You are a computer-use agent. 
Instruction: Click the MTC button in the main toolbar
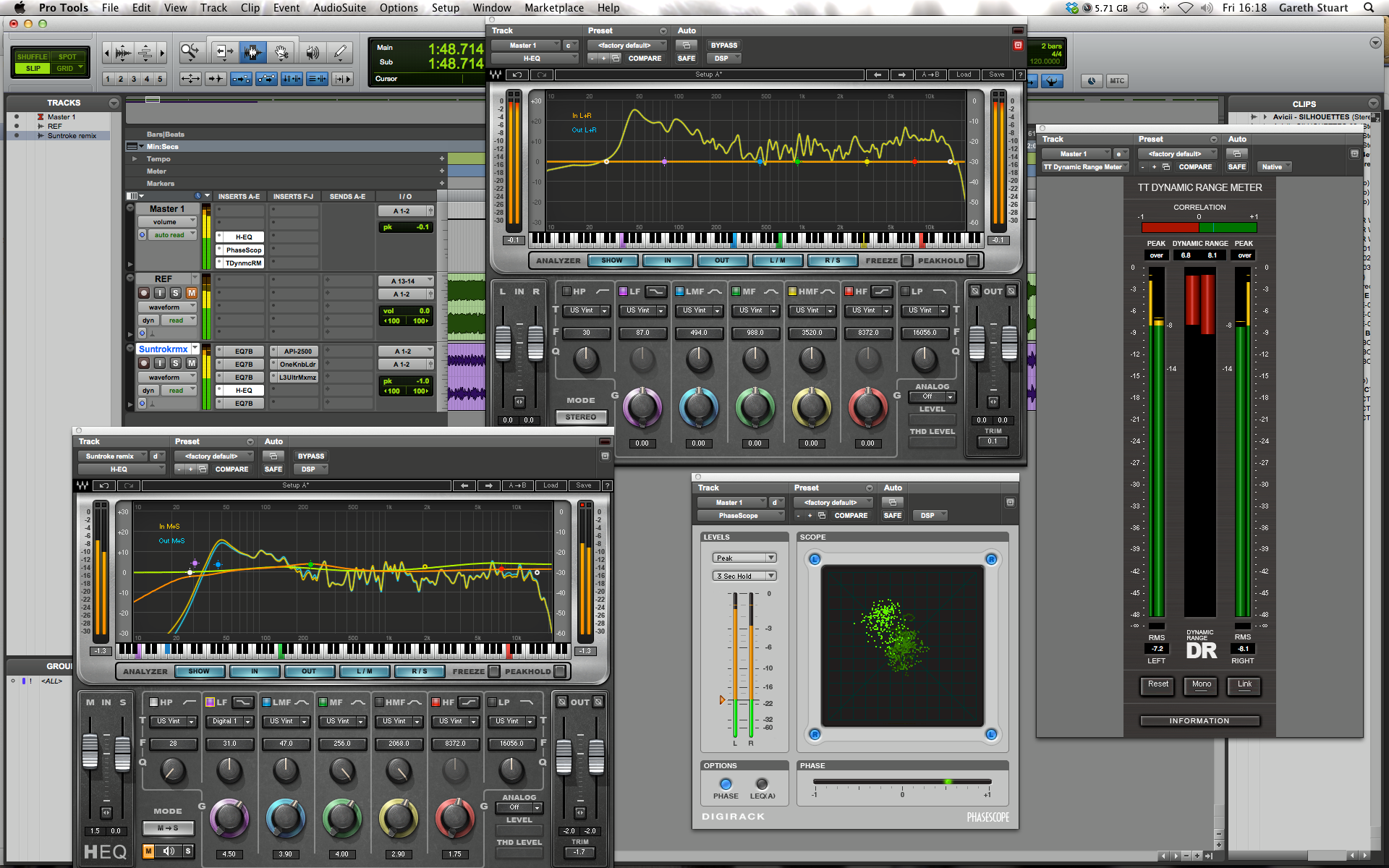pyautogui.click(x=1117, y=81)
